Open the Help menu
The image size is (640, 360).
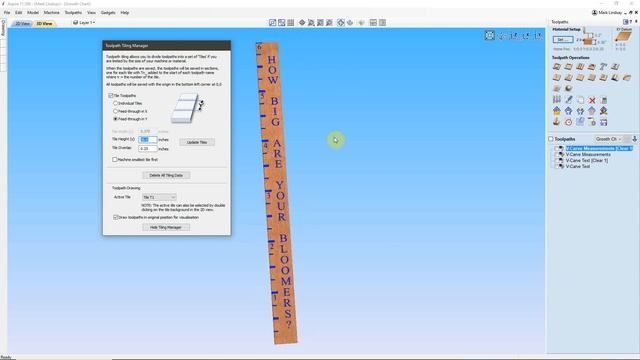tap(125, 13)
